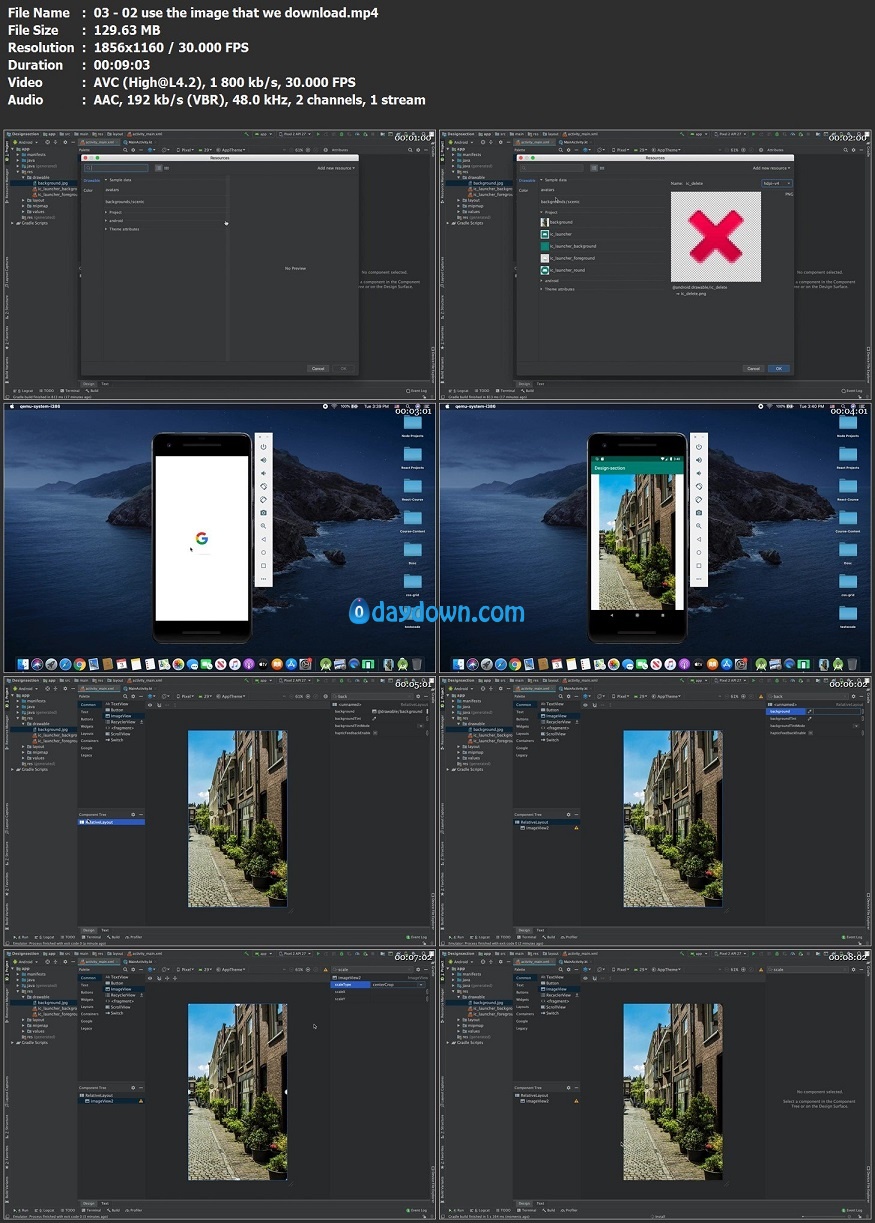
Task: Click the emulator home circle icon beside the Google loading screen
Action: coord(264,552)
